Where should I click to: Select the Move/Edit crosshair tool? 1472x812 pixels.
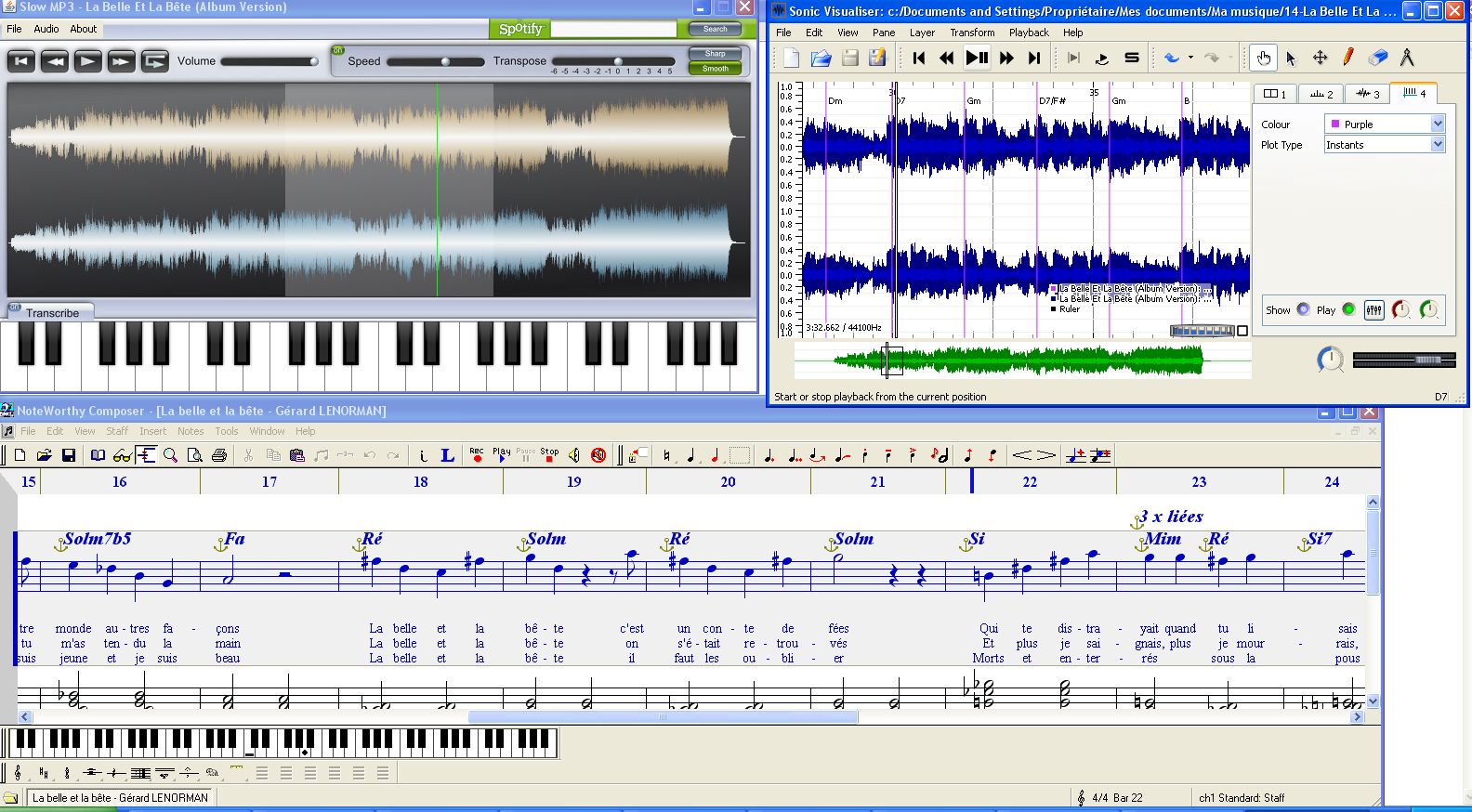[x=1320, y=59]
